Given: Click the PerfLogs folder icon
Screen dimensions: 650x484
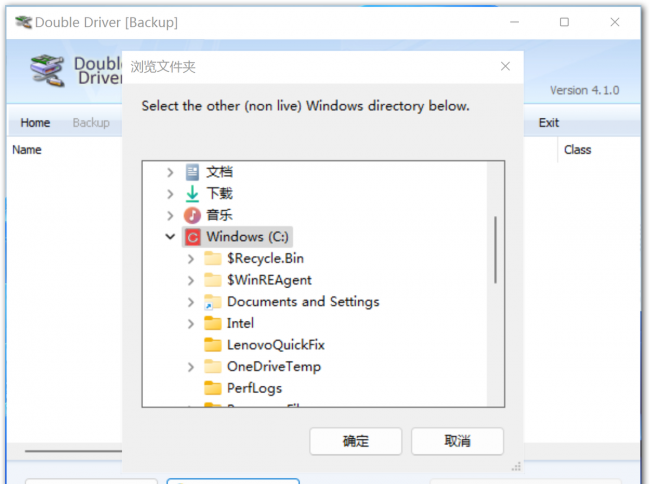Looking at the screenshot, I should [213, 388].
